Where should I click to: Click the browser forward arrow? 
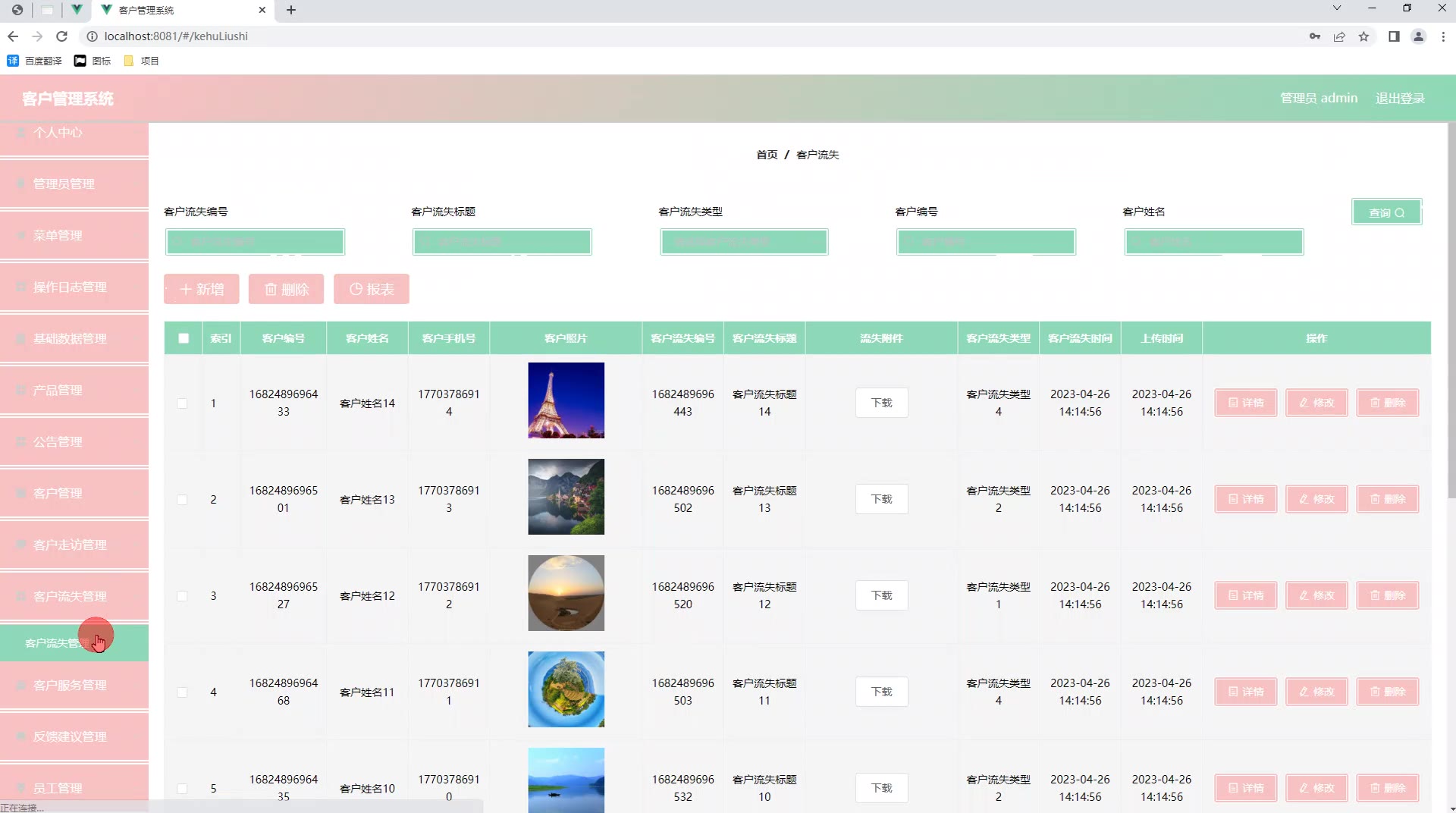tap(37, 36)
